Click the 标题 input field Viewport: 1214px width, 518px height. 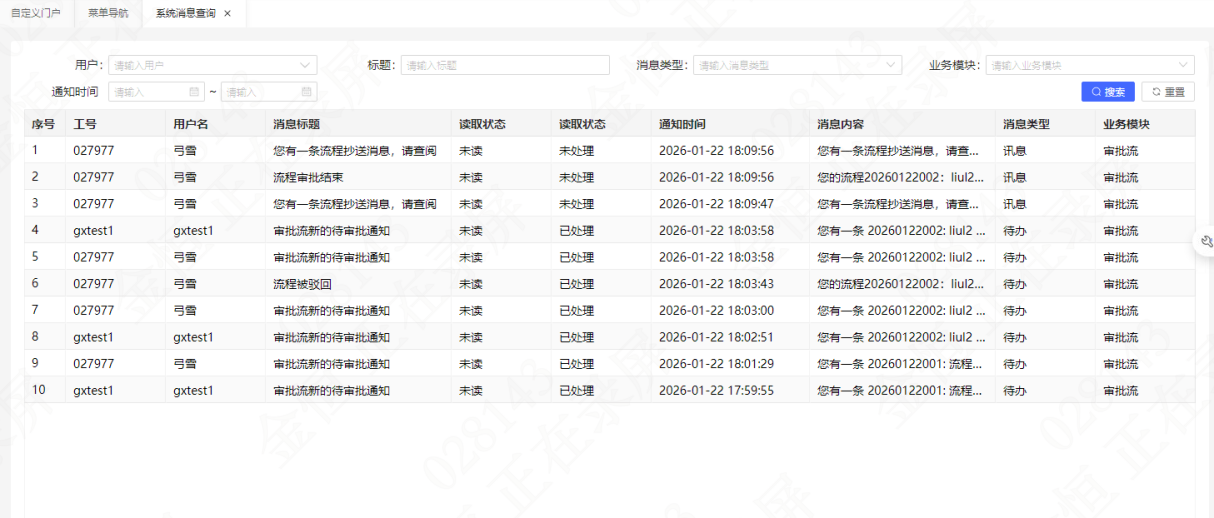tap(505, 65)
